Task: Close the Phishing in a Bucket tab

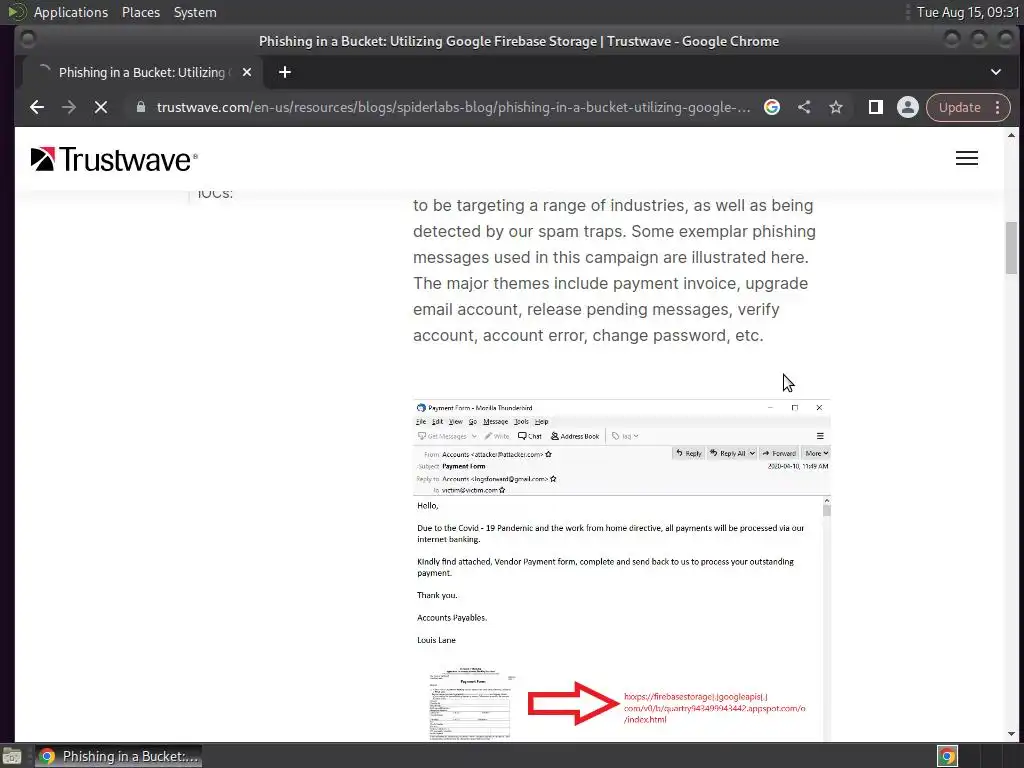Action: (x=247, y=72)
